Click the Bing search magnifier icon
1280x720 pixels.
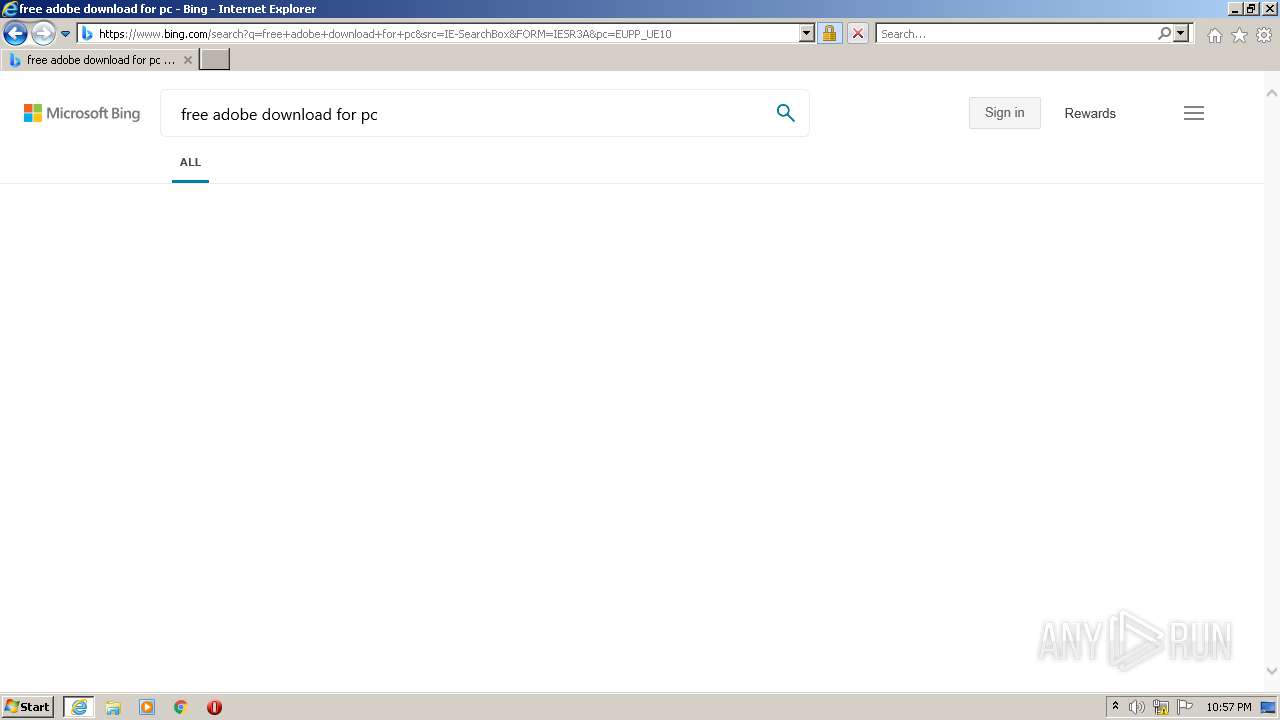tap(786, 113)
